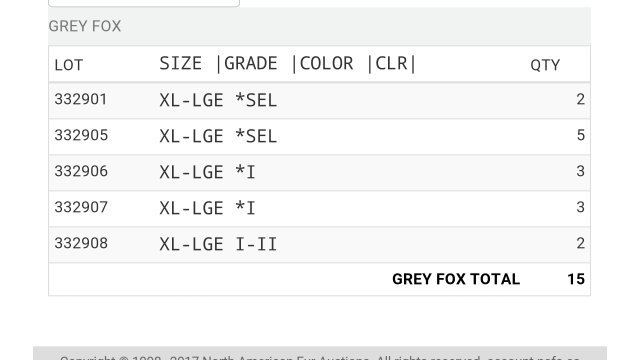Click XL-LGE *SEL description of lot 332901

coord(218,100)
